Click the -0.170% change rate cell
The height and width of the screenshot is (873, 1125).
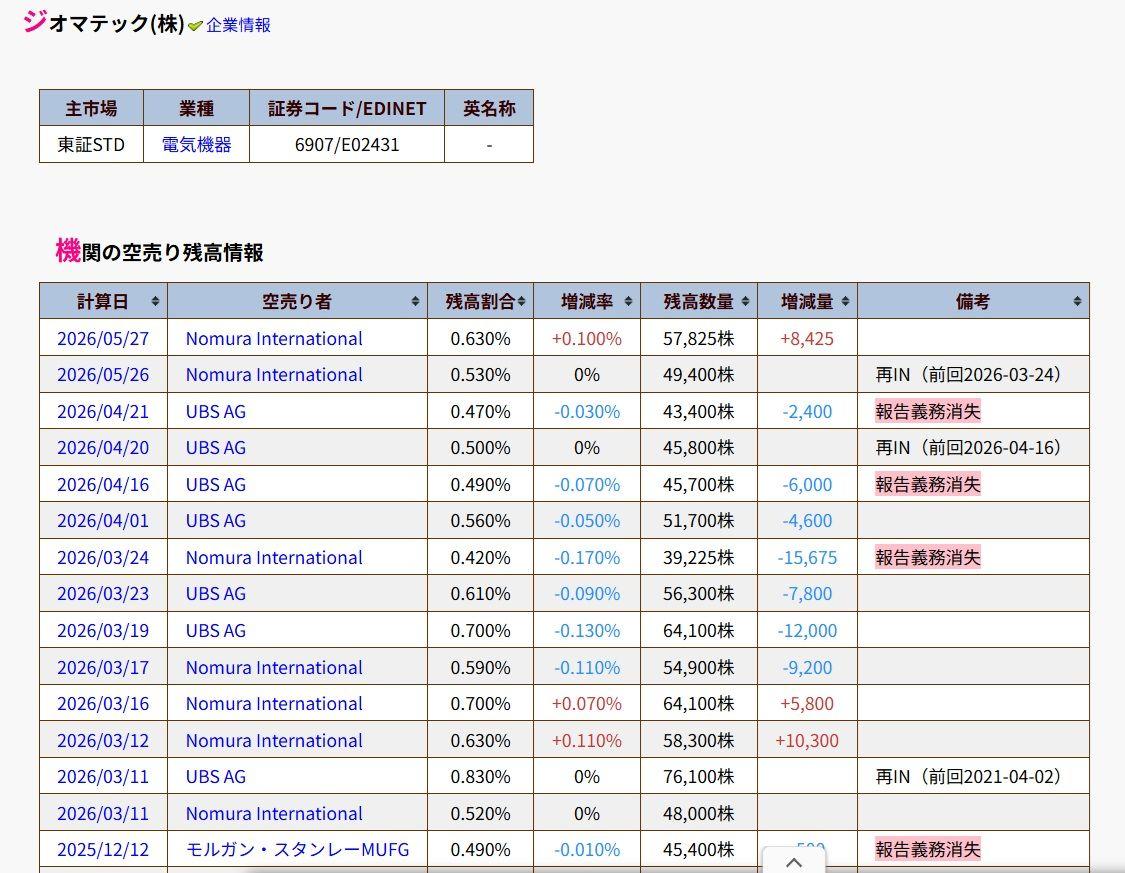(x=587, y=558)
